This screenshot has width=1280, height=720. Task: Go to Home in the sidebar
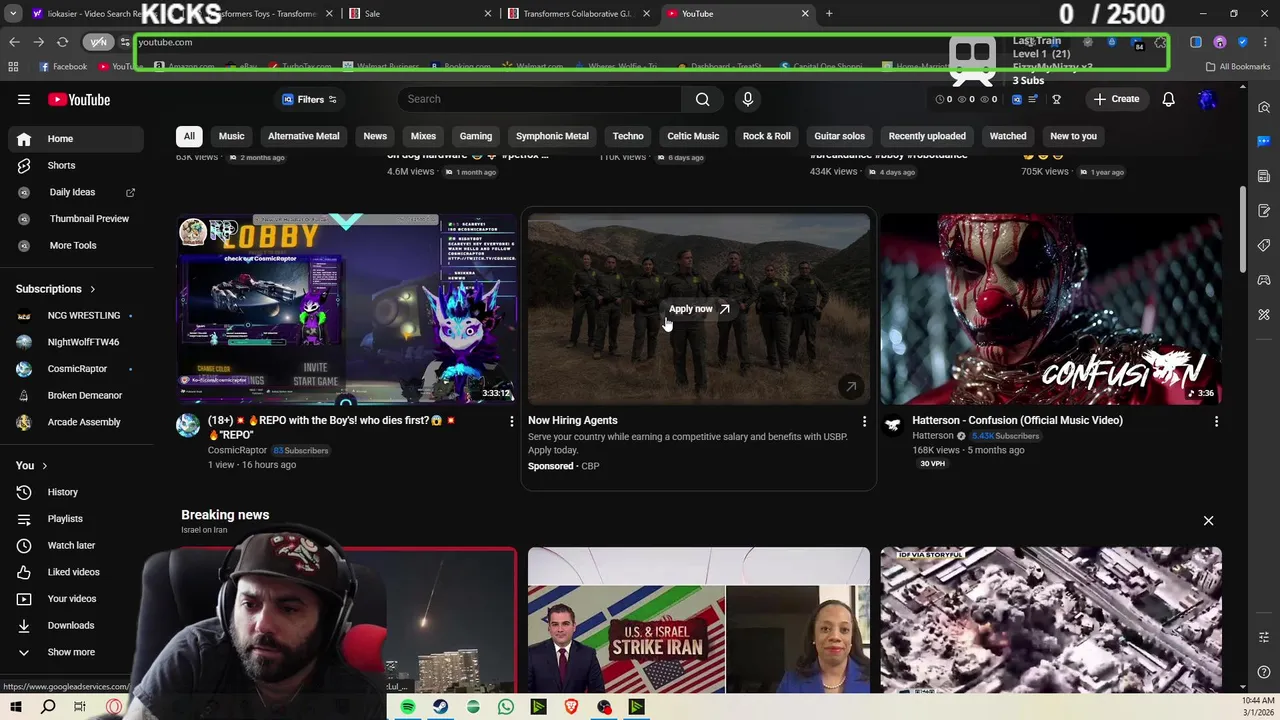tap(78, 139)
